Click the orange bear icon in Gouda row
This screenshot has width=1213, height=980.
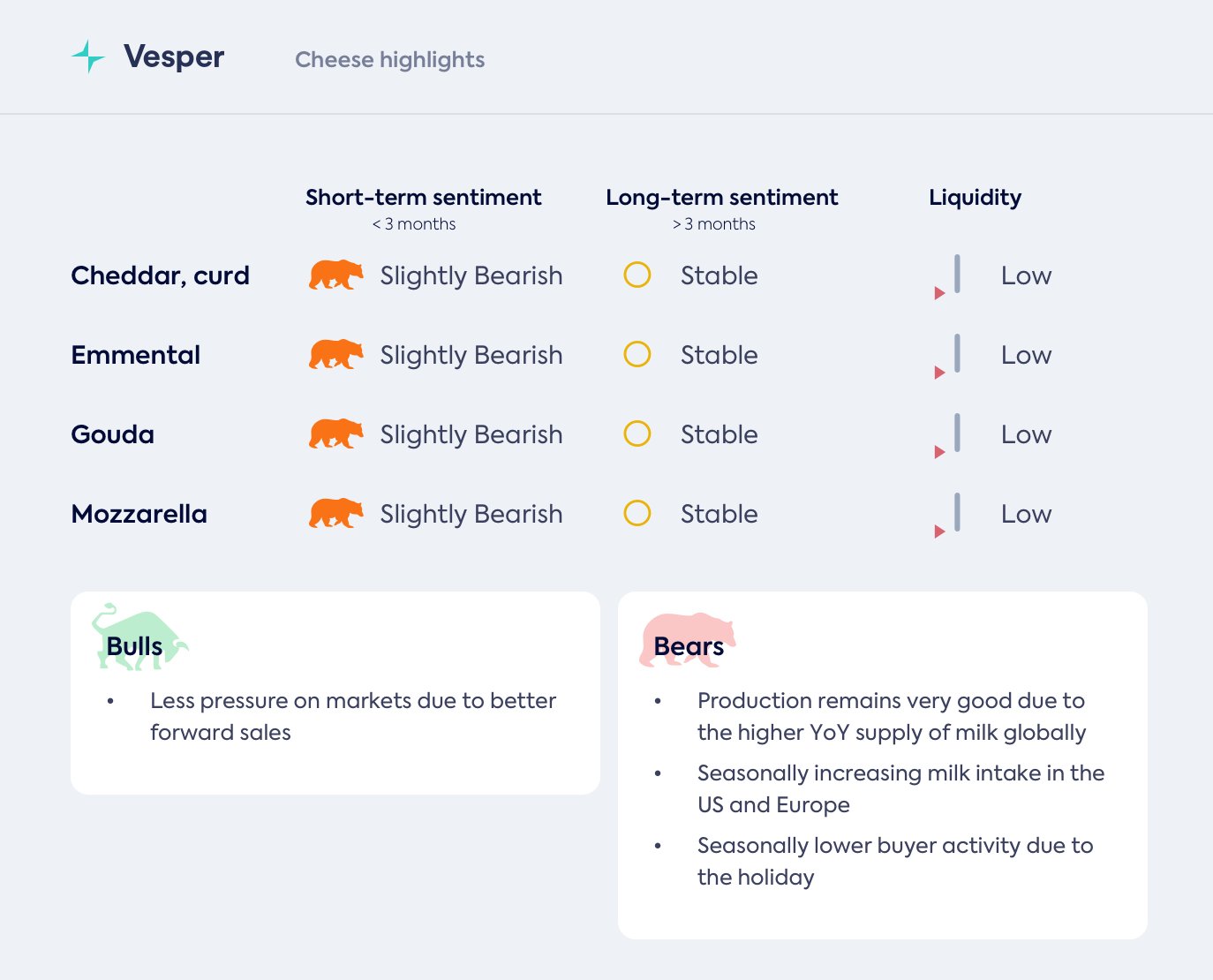pos(335,434)
